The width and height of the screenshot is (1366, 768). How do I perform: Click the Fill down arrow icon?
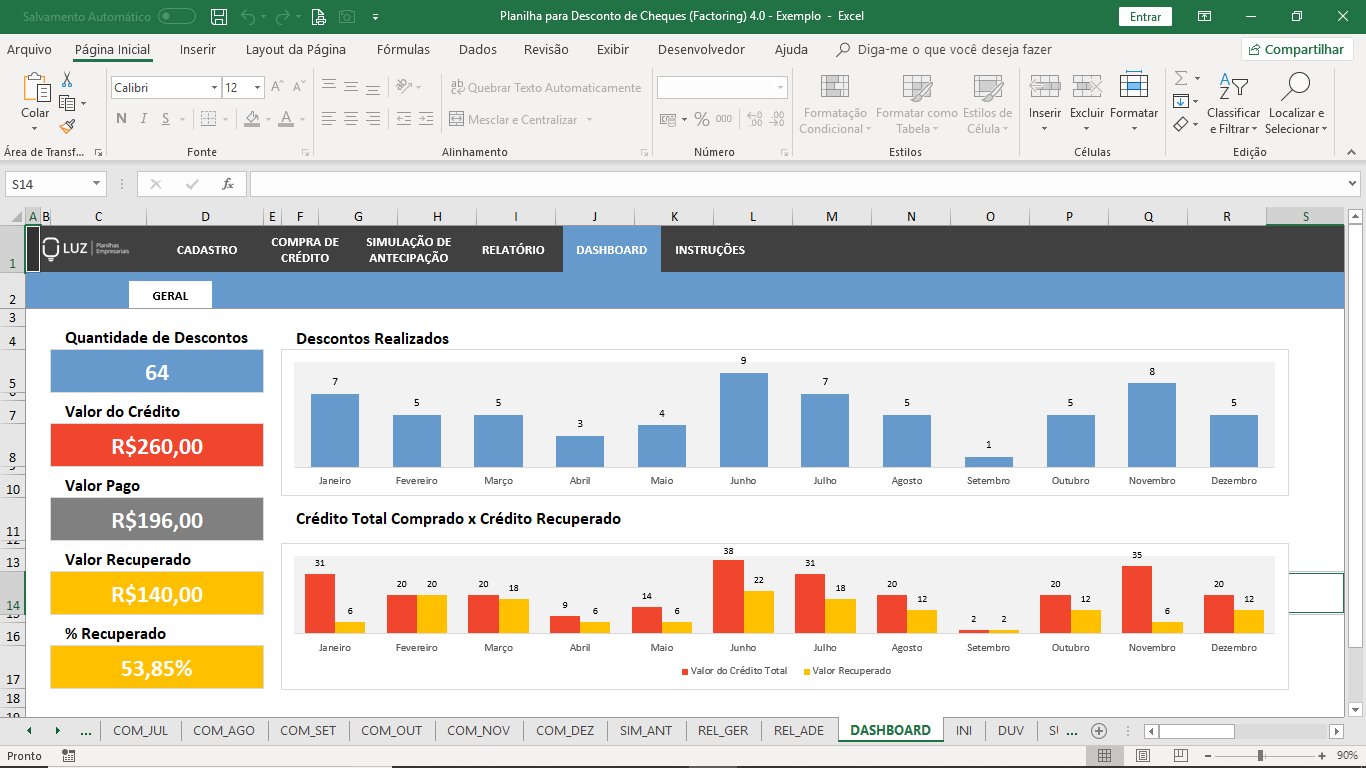pyautogui.click(x=1181, y=101)
